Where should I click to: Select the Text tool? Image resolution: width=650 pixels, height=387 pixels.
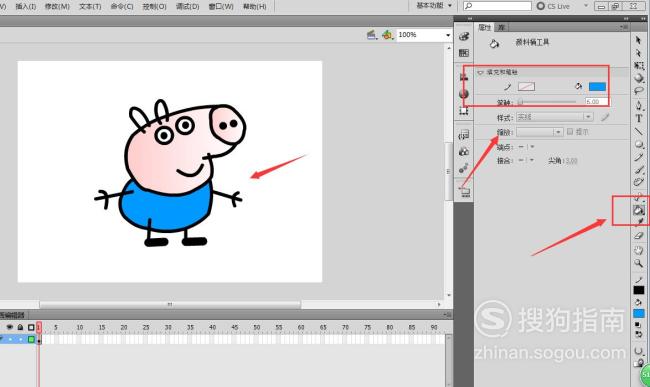click(x=638, y=118)
